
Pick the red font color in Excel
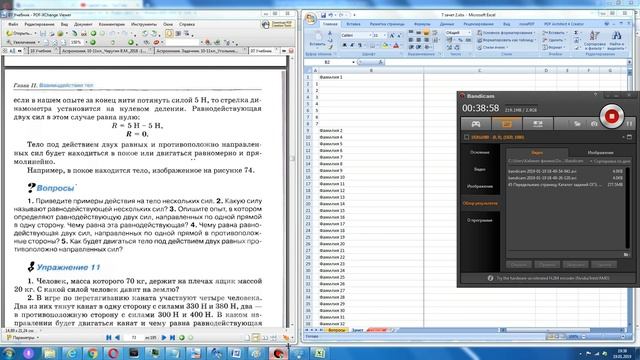(x=396, y=46)
